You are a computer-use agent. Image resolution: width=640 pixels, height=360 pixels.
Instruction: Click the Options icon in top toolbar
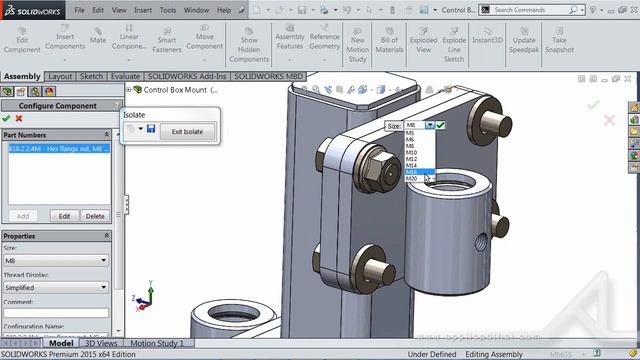click(x=424, y=10)
